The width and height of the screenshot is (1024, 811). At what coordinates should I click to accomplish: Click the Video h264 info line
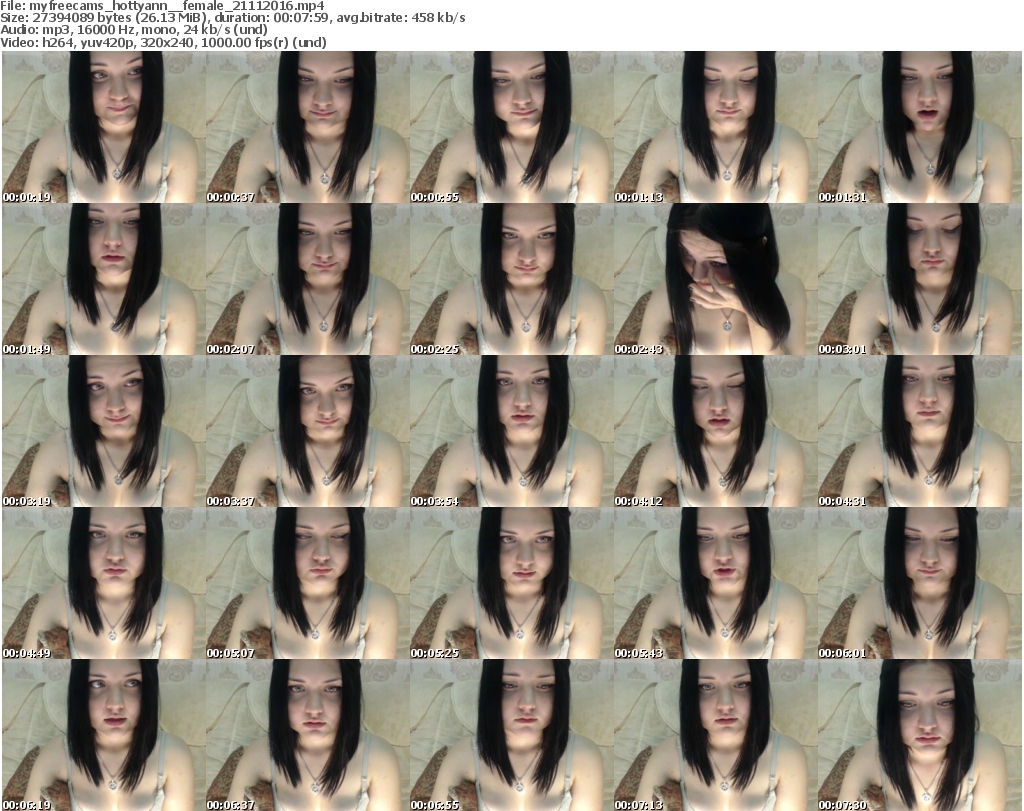[x=163, y=42]
